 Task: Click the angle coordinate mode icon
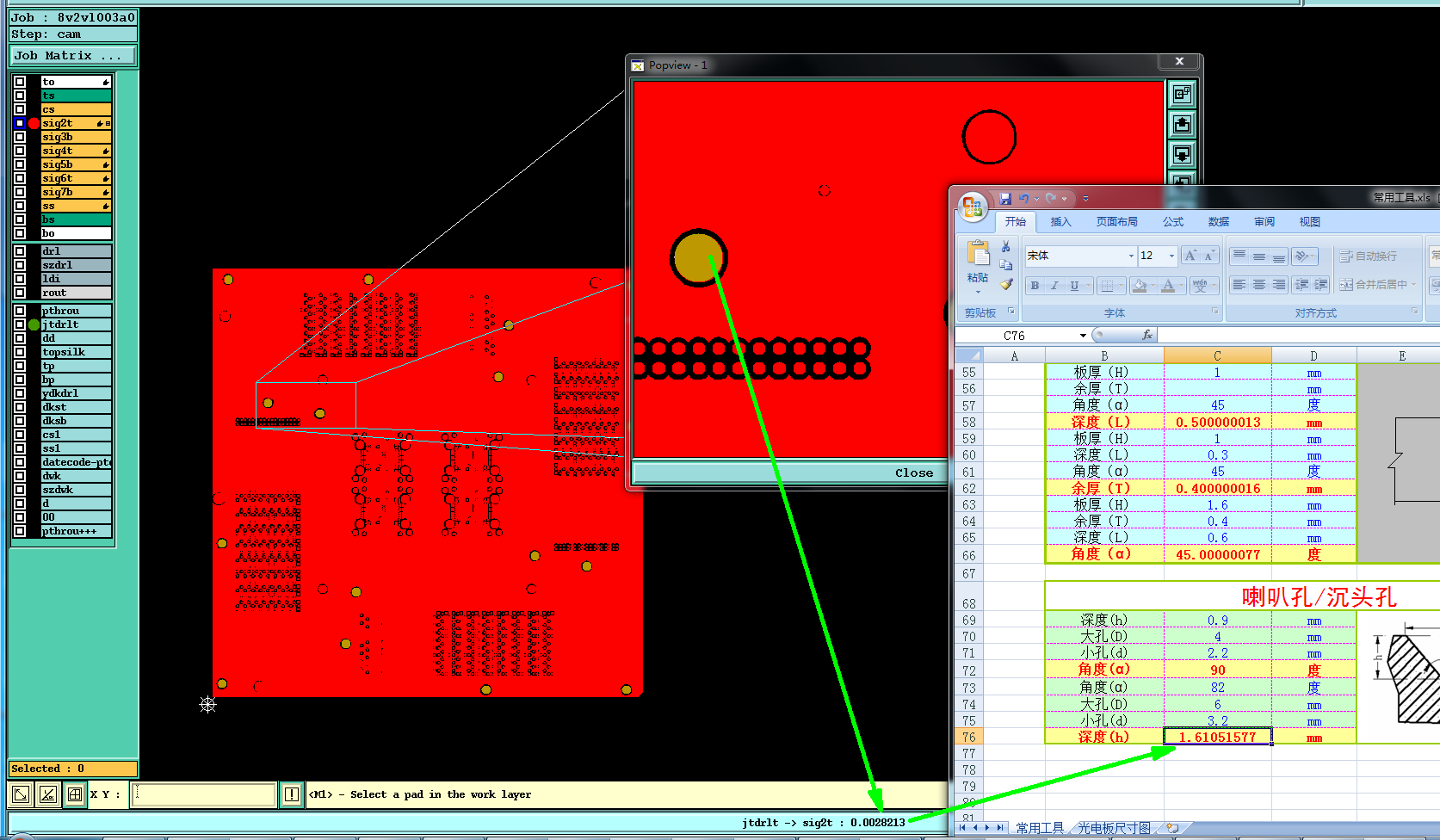point(48,794)
